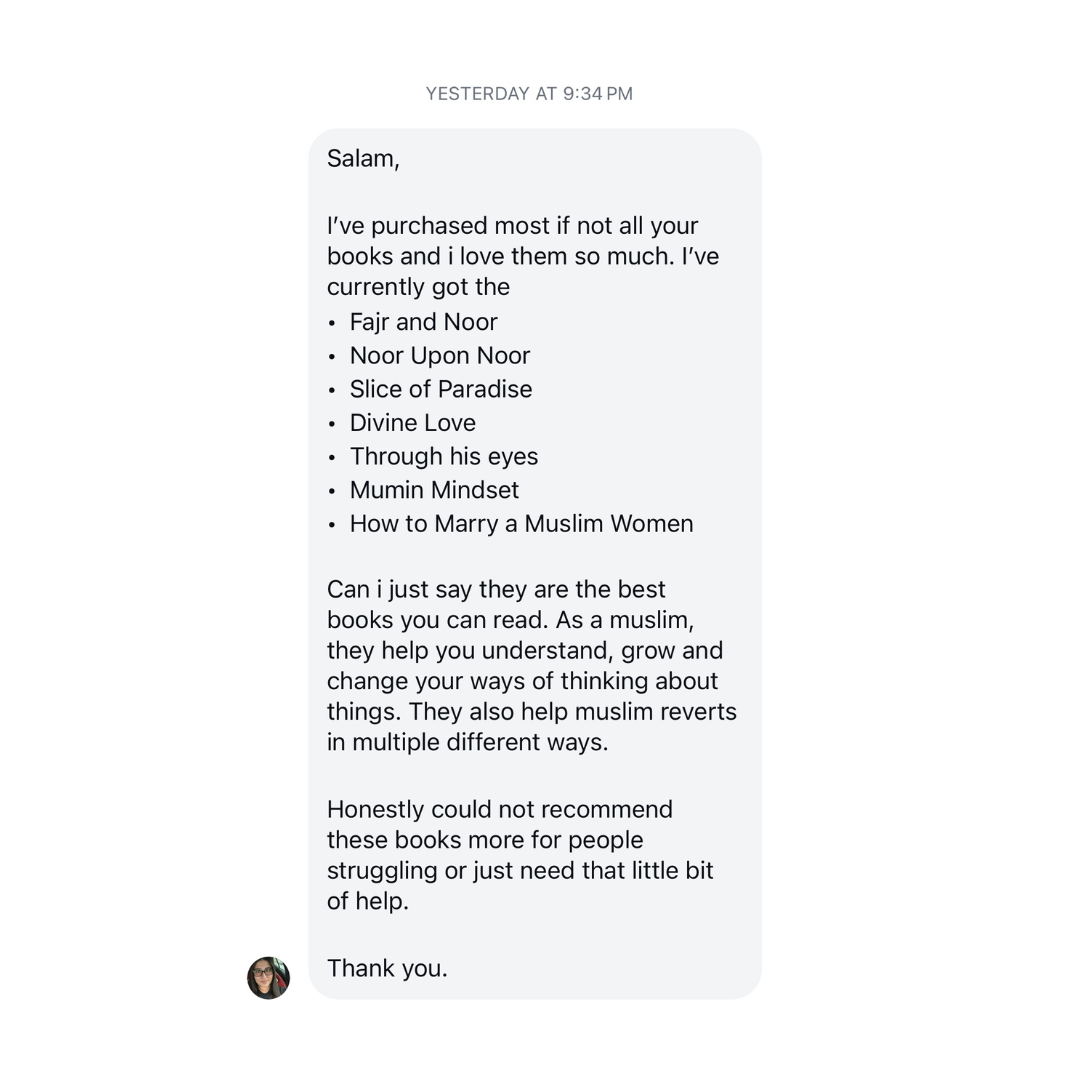The width and height of the screenshot is (1080, 1080).
Task: Click the sender's profile picture avatar
Action: (268, 978)
